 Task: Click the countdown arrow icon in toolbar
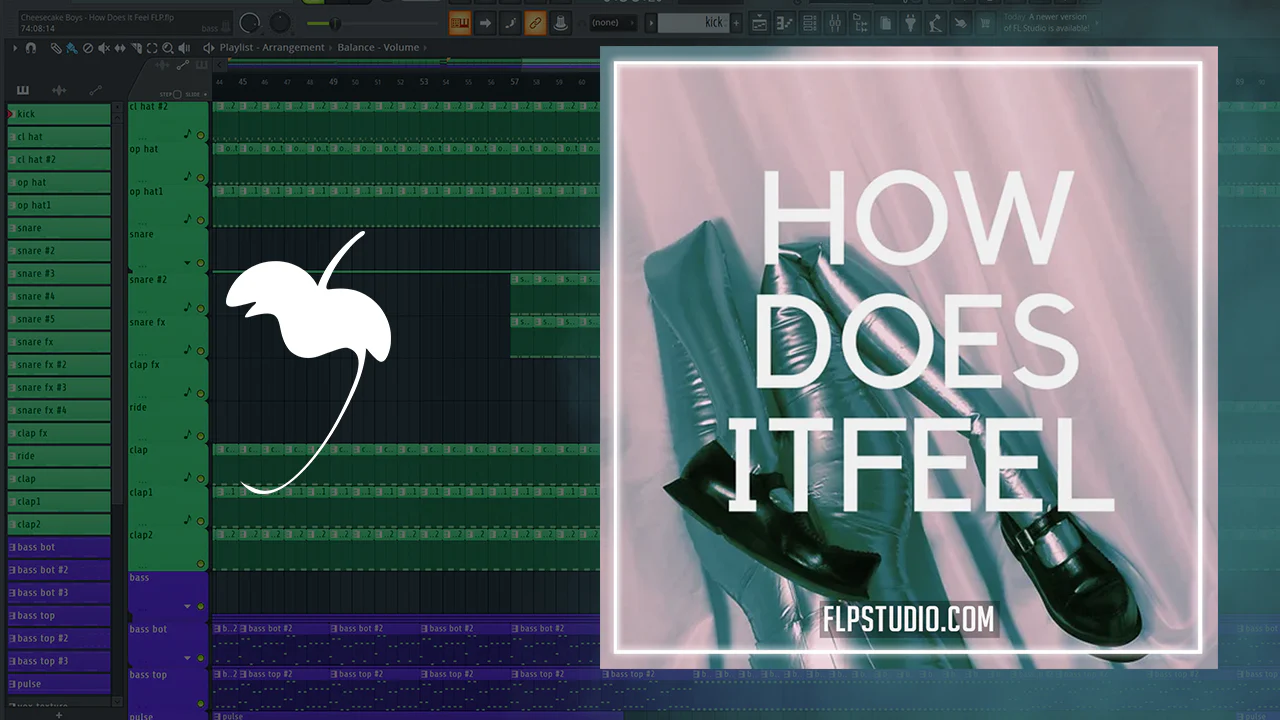[485, 22]
